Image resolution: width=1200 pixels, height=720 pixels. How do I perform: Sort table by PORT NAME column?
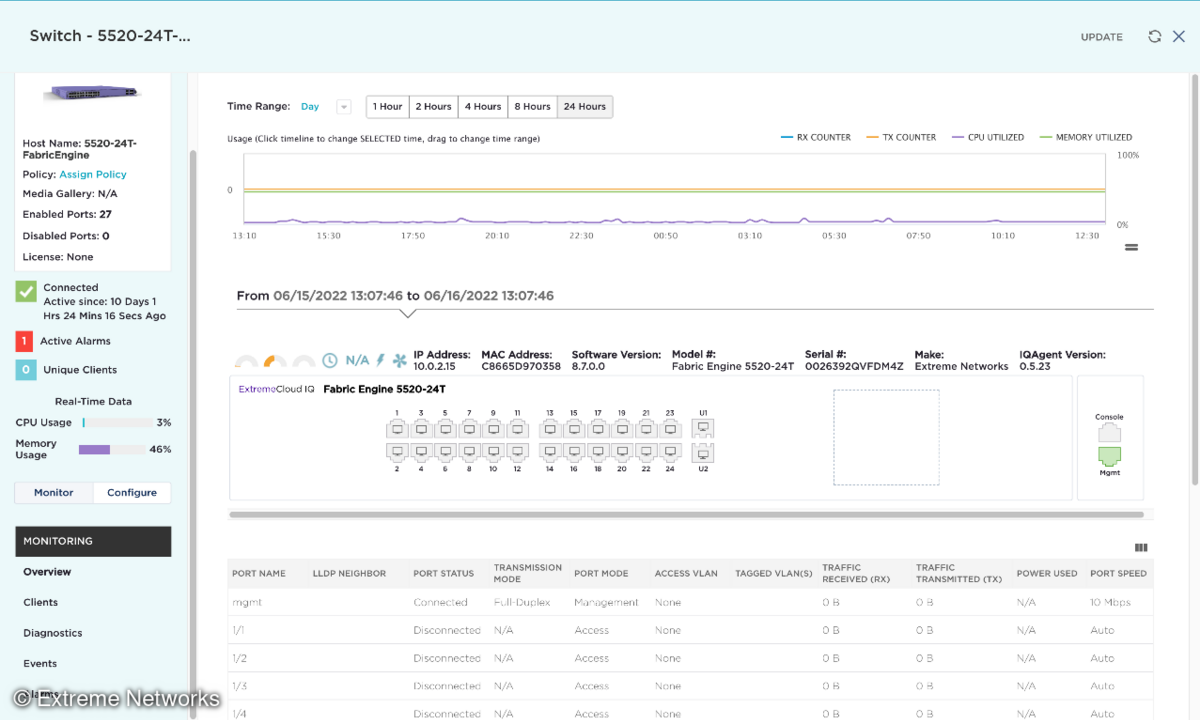259,574
